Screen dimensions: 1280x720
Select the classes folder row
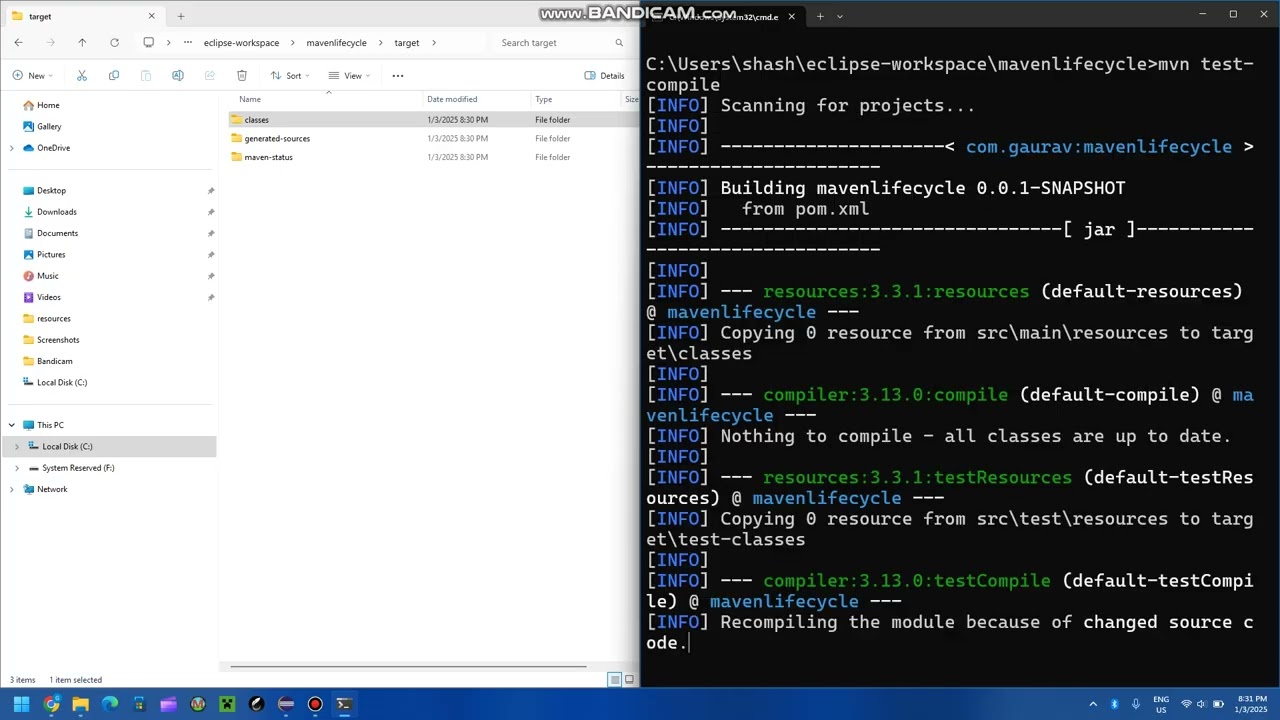432,120
